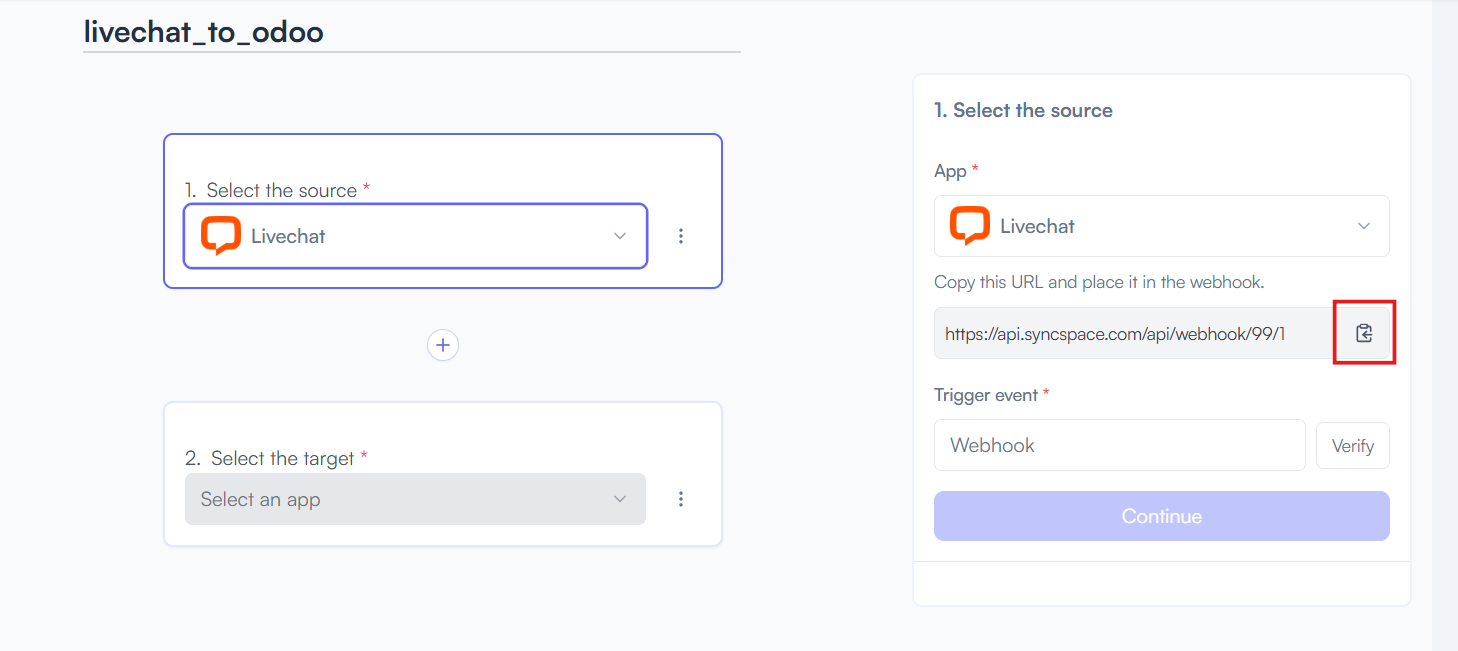Open the 'Select an app' target dropdown
This screenshot has width=1458, height=651.
[x=415, y=499]
